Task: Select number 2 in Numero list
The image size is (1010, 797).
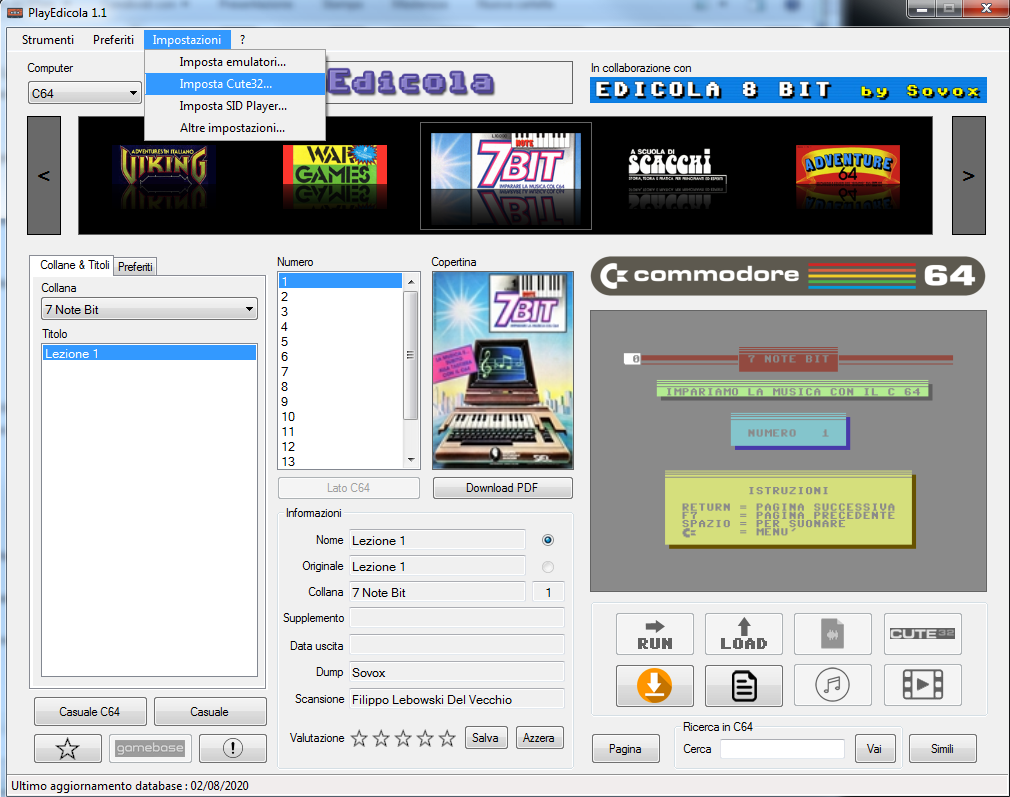Action: [x=340, y=296]
